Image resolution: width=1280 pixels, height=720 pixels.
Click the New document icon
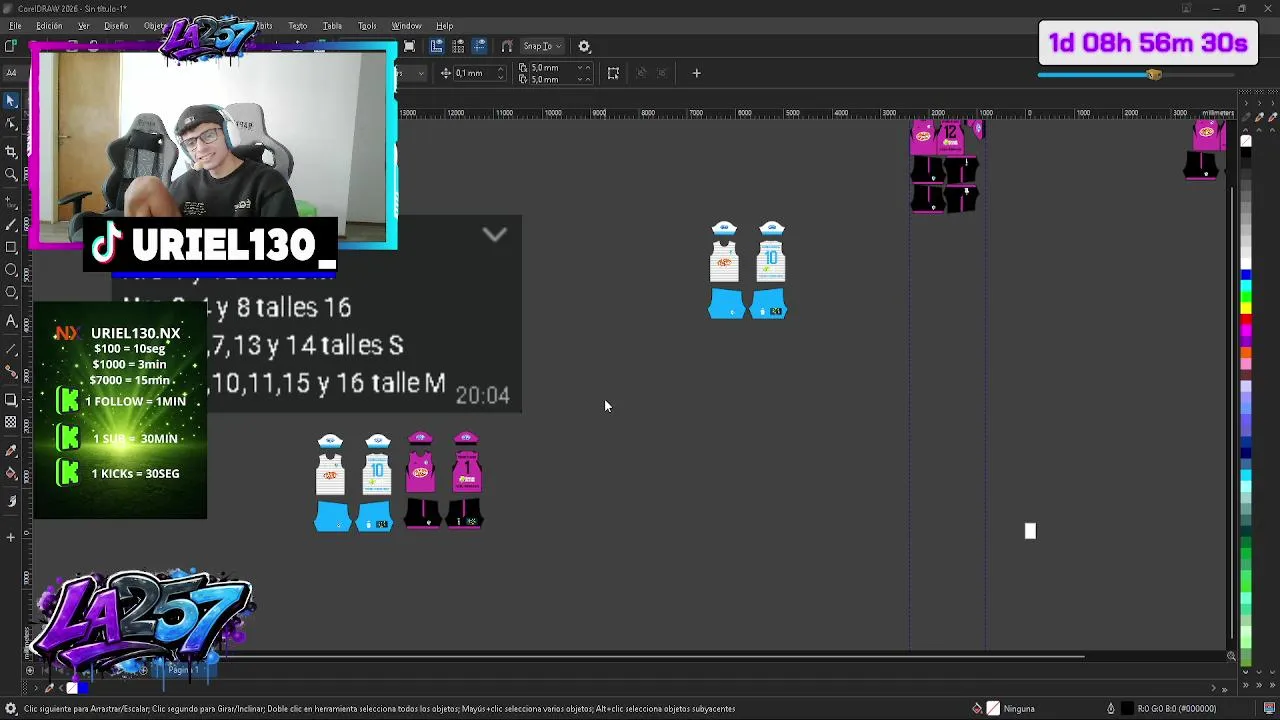click(10, 46)
